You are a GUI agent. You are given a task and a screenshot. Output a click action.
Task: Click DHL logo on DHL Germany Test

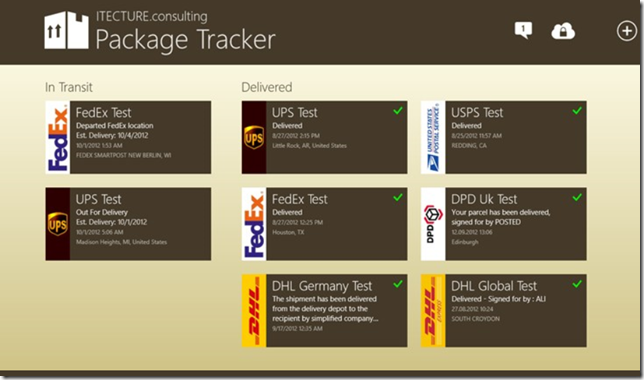pyautogui.click(x=254, y=311)
